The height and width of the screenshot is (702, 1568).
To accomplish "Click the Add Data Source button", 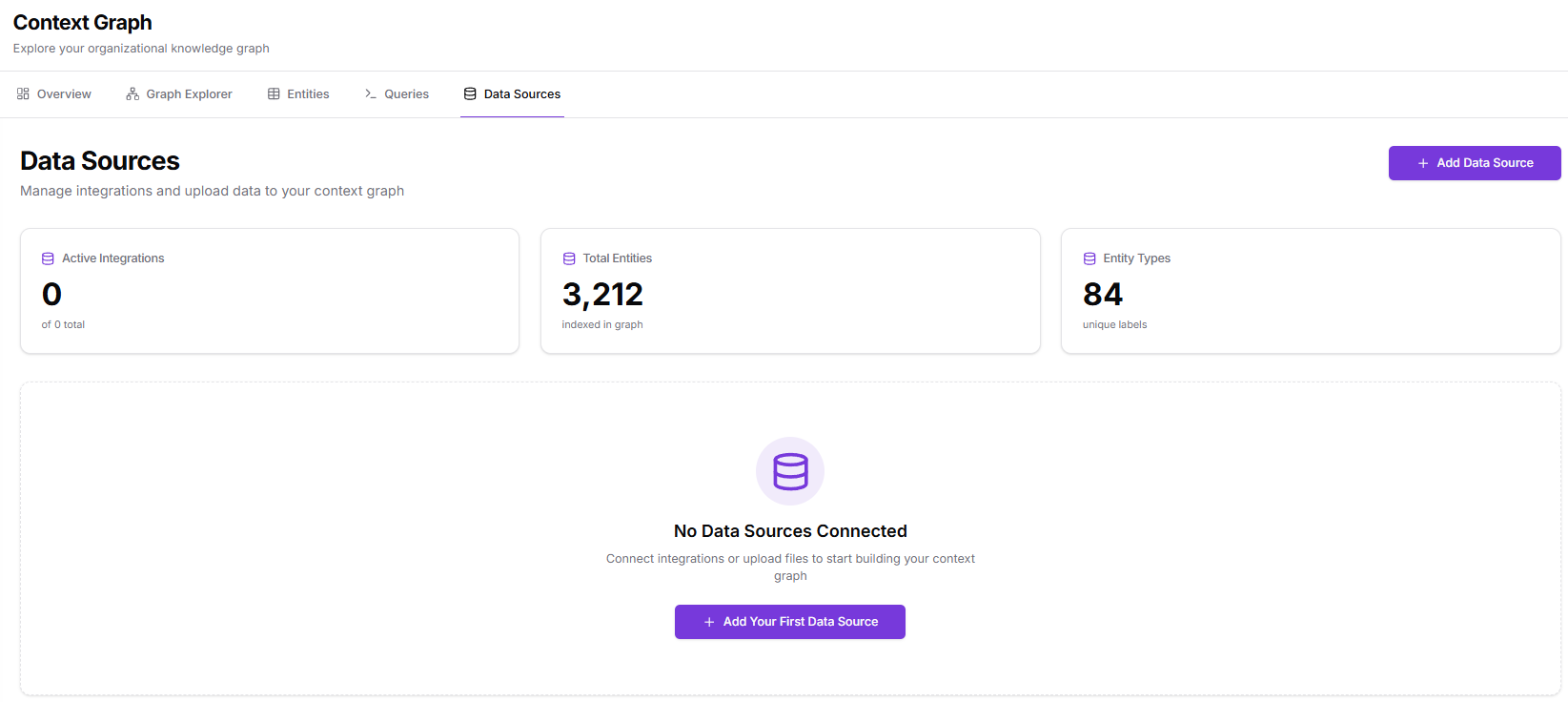I will (1475, 163).
